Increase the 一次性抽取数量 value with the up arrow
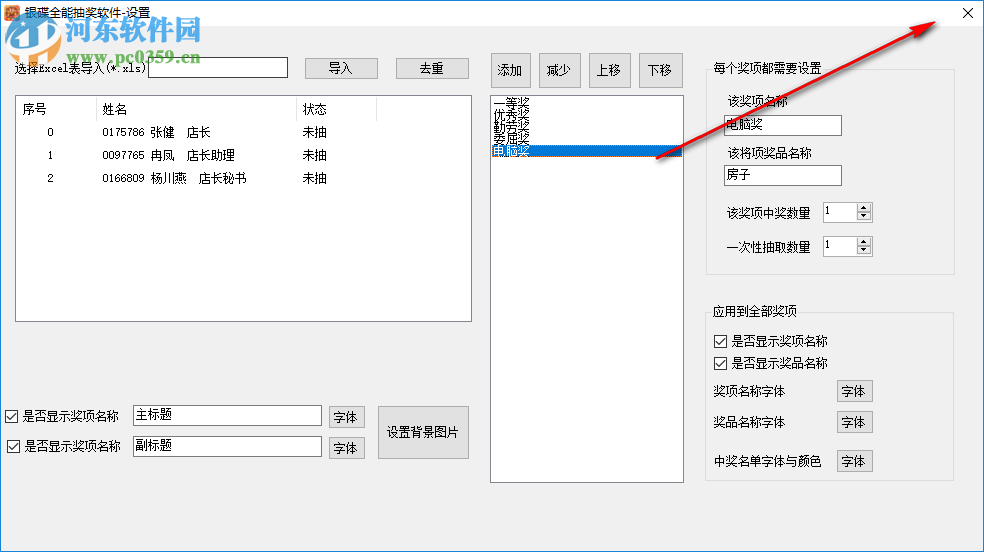 [864, 242]
